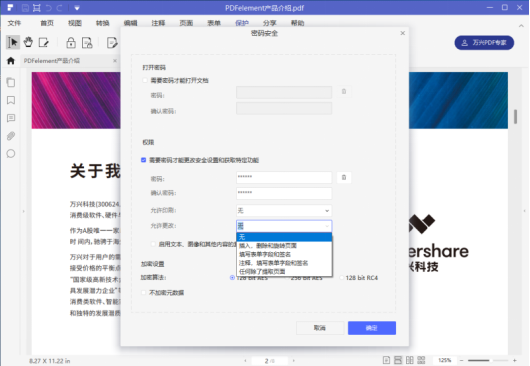Screen dimensions: 530x366
Task: Select the 128 bit AES radio button
Action: [x=232, y=278]
